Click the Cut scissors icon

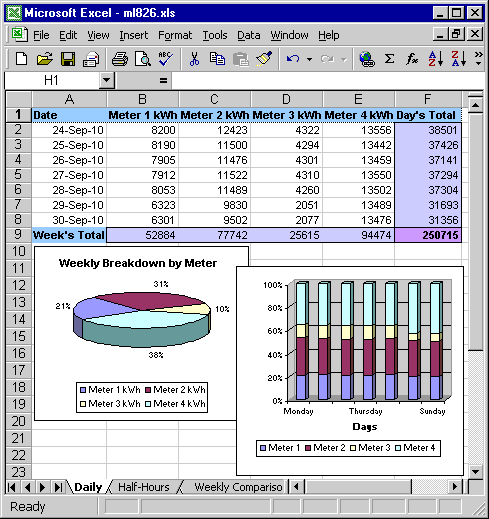194,59
